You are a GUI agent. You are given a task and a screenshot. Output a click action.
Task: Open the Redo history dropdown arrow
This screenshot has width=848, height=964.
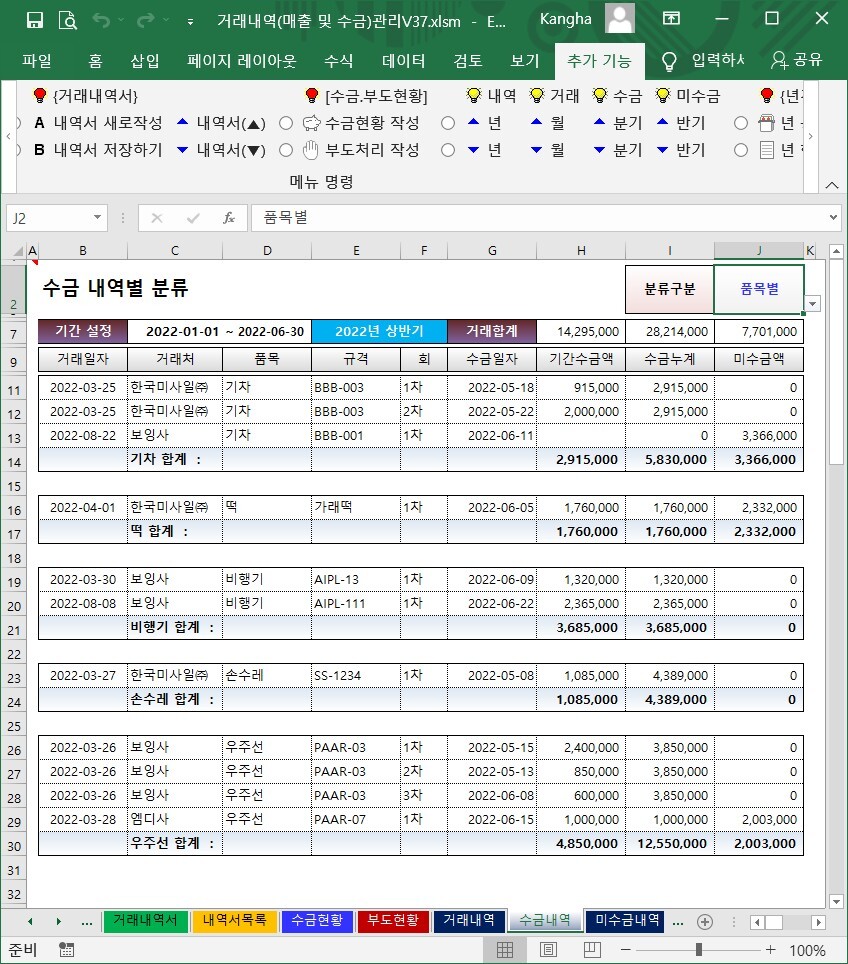(166, 20)
